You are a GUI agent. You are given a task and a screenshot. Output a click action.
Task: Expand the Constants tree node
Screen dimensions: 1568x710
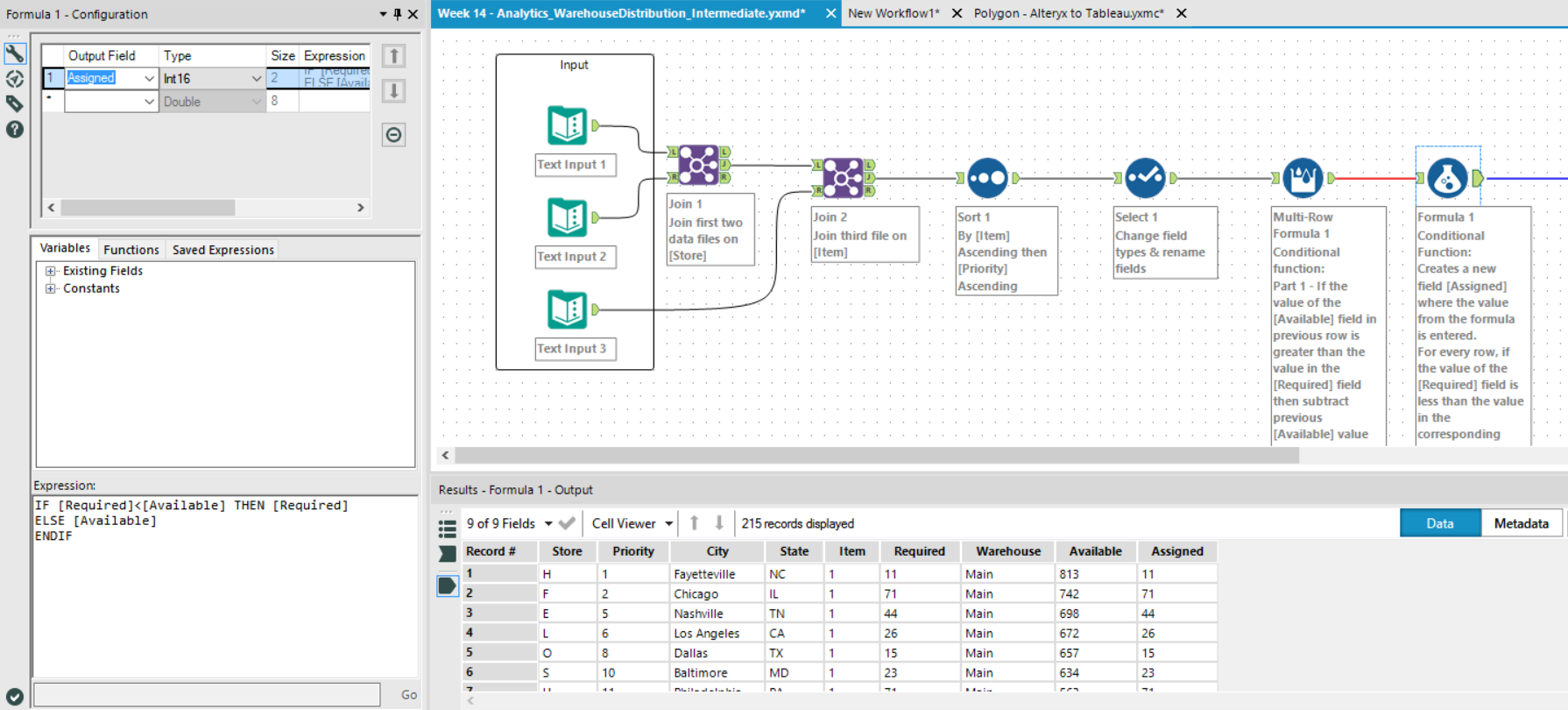51,288
